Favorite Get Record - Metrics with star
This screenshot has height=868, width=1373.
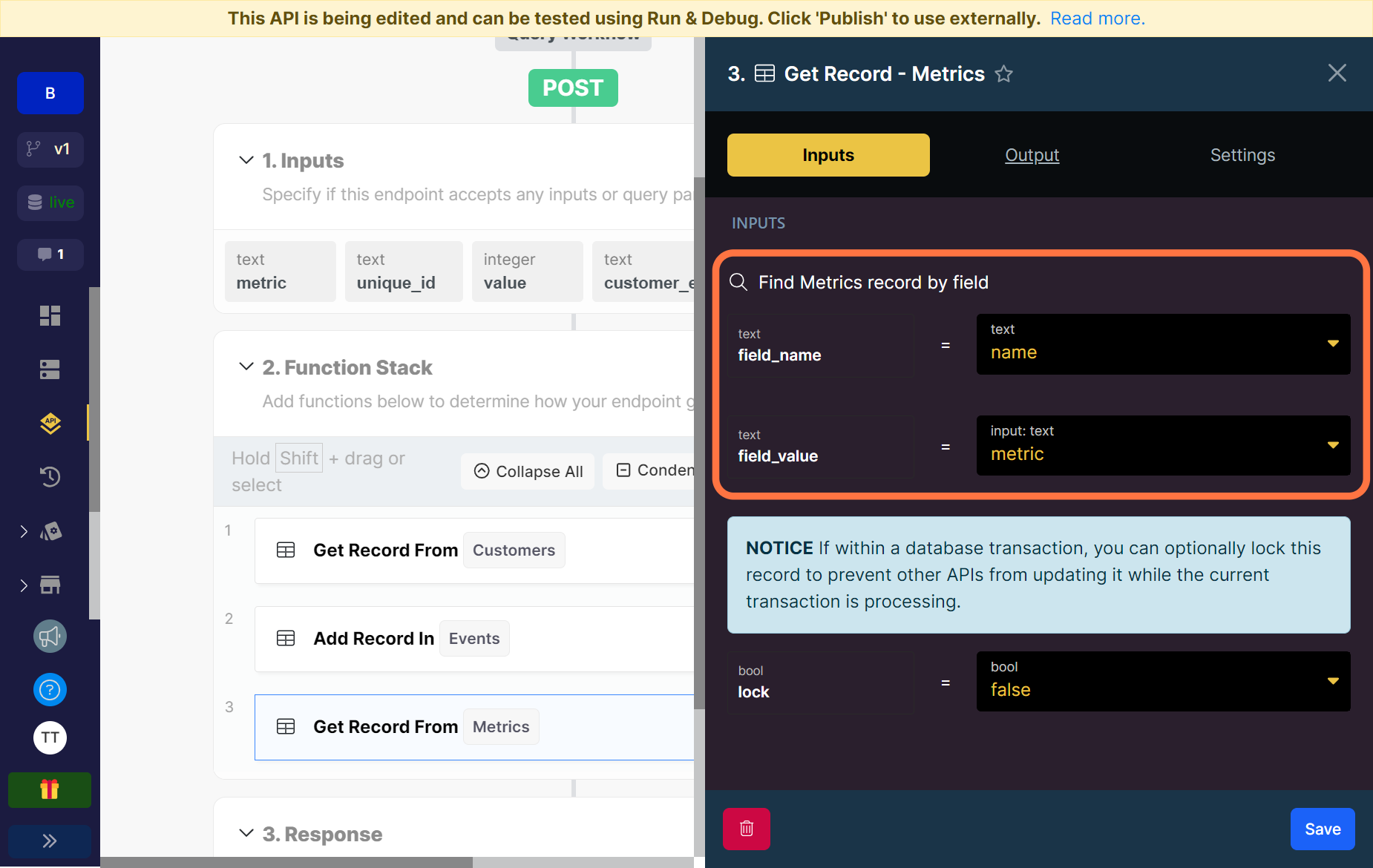point(1003,73)
